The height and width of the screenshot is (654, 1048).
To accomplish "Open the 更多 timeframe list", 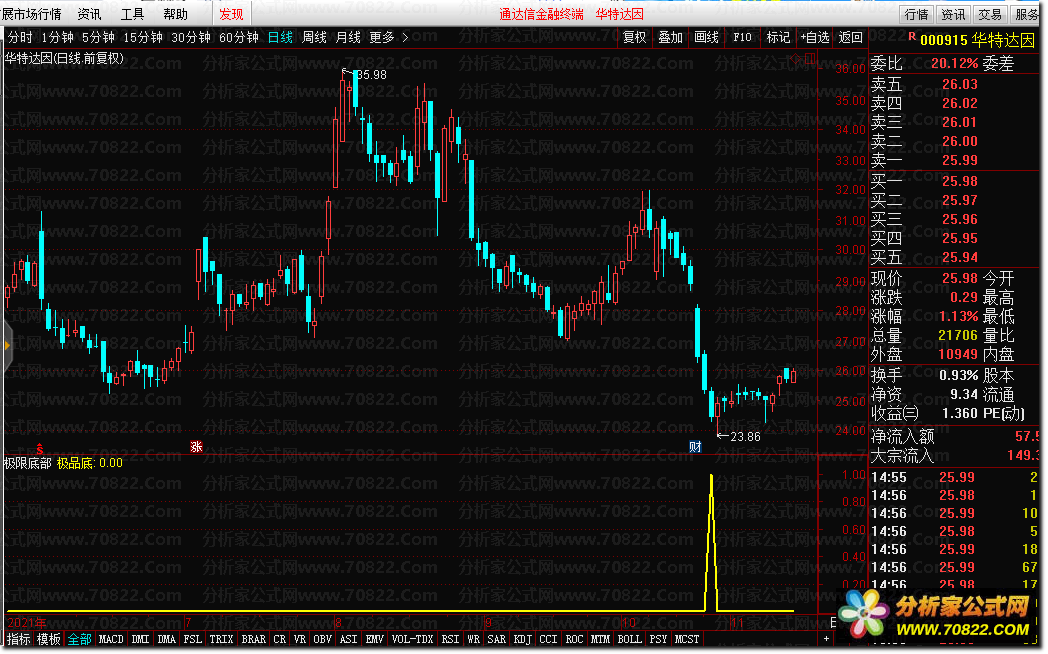I will pos(382,37).
